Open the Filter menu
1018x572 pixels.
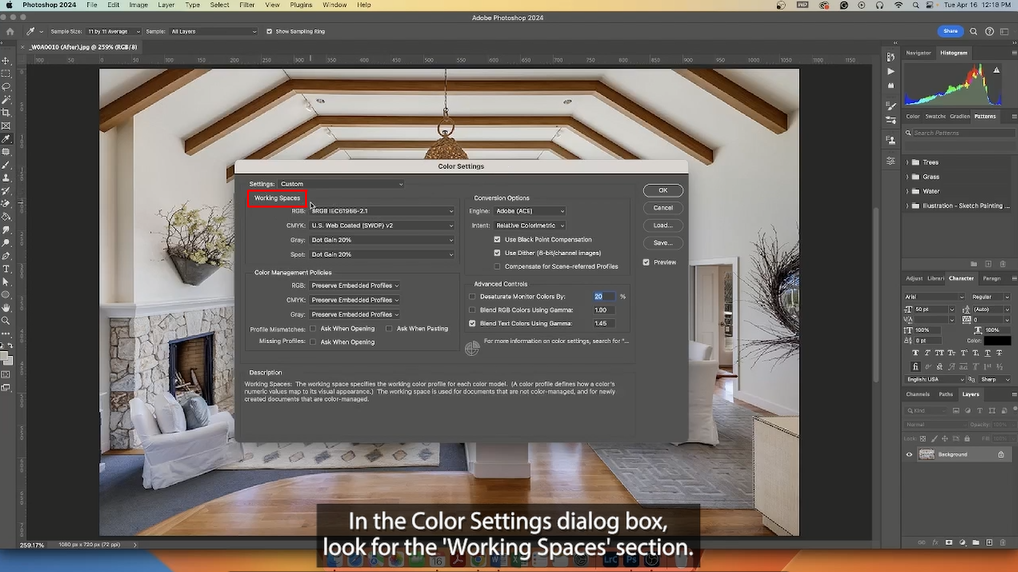coord(247,5)
